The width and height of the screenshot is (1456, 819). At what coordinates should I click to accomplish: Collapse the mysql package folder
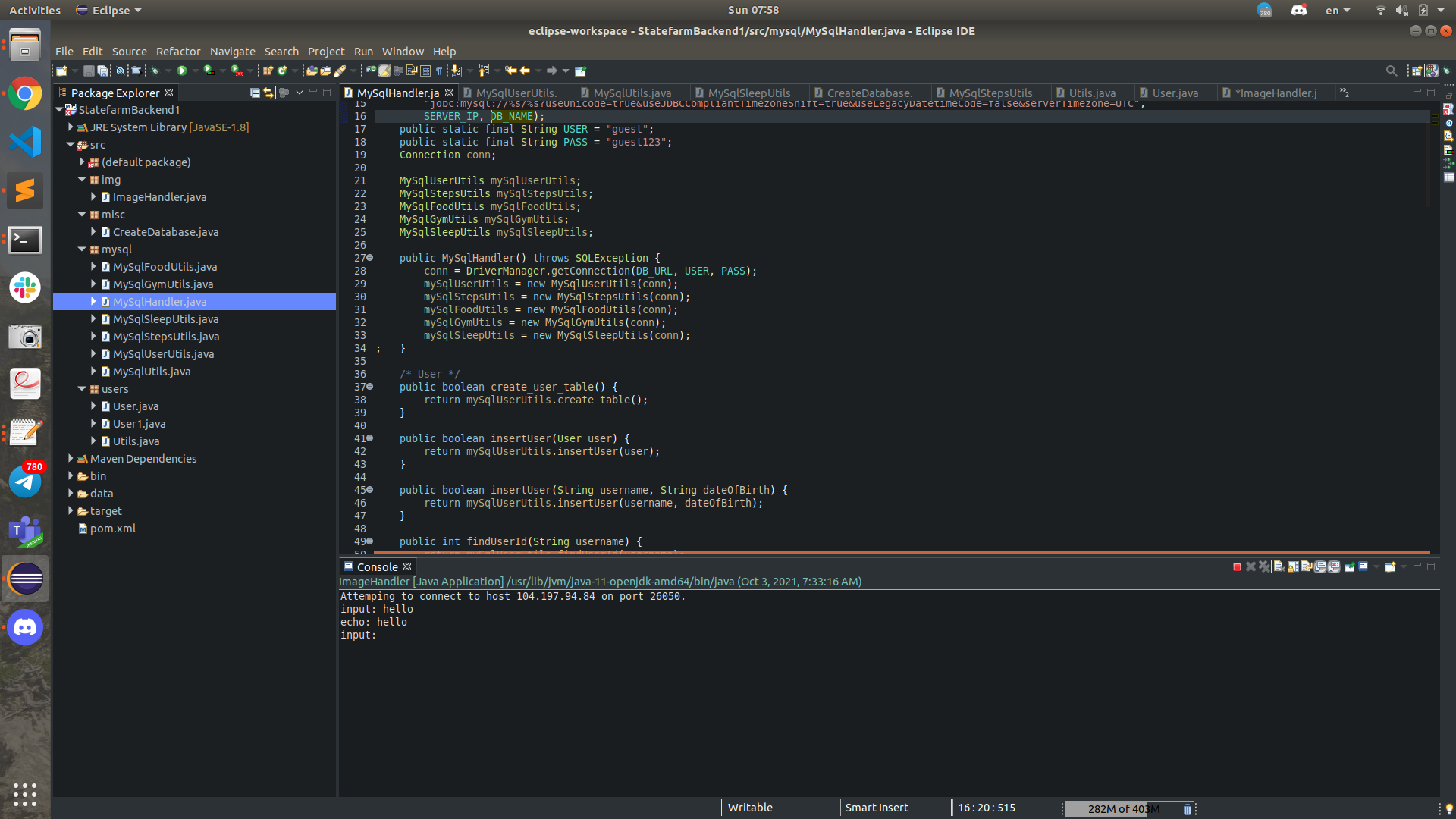[x=82, y=249]
